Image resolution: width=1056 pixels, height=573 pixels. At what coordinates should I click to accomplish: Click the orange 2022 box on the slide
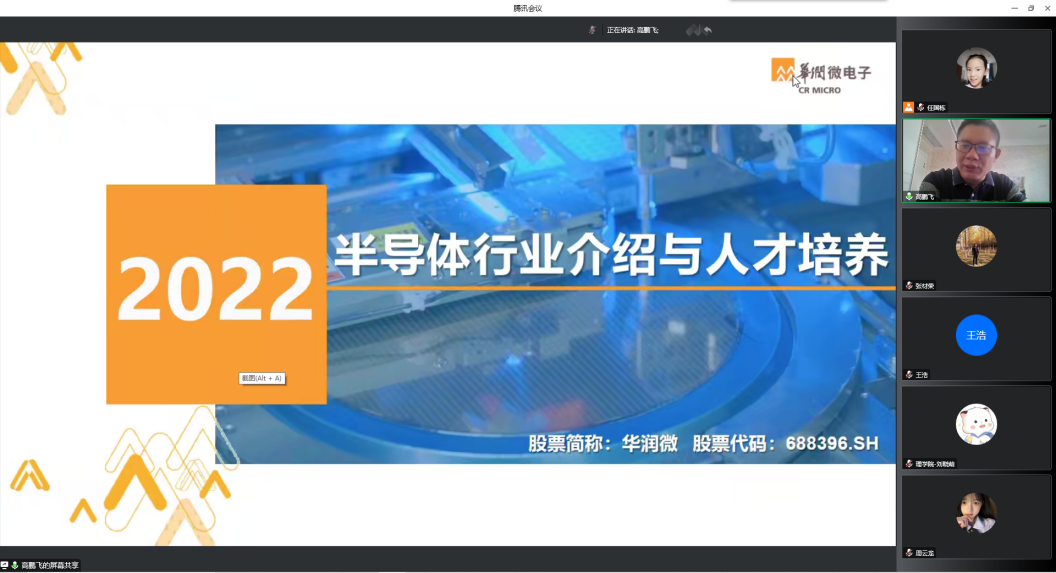click(216, 293)
